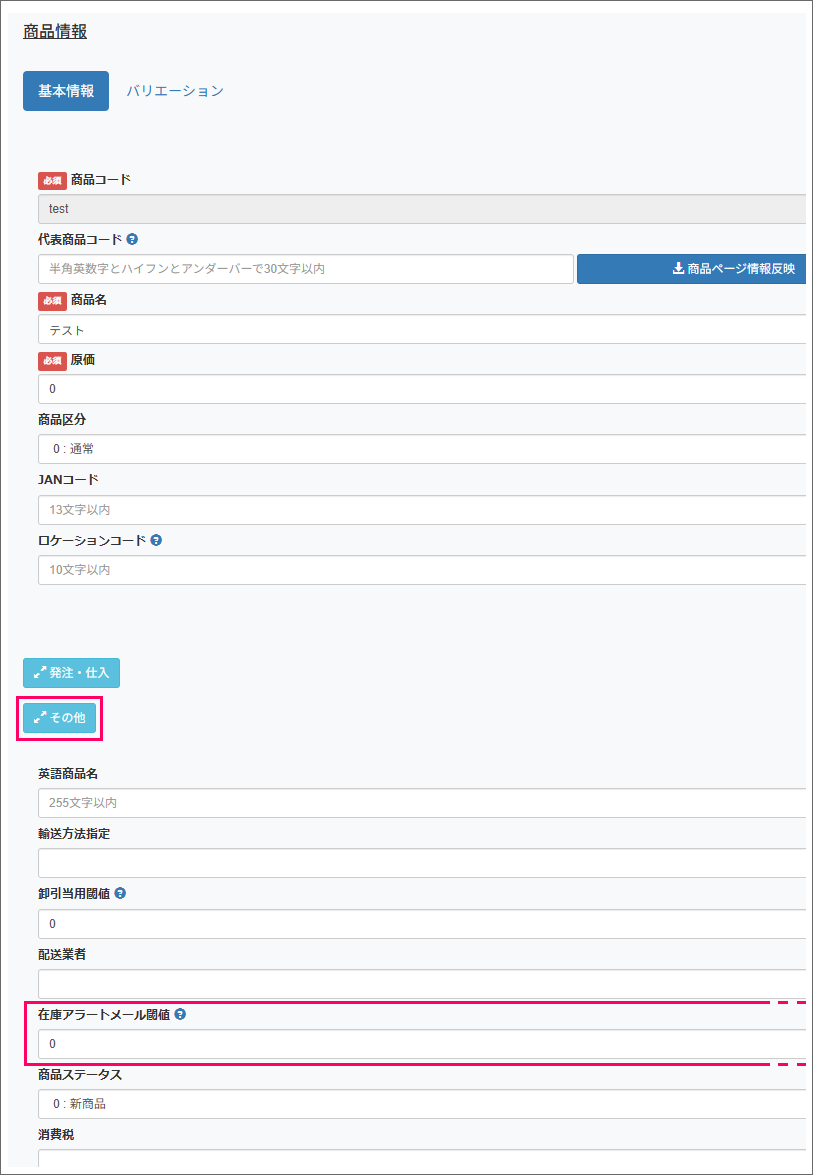This screenshot has width=813, height=1175.
Task: Click the 配送業者 input field
Action: [420, 983]
